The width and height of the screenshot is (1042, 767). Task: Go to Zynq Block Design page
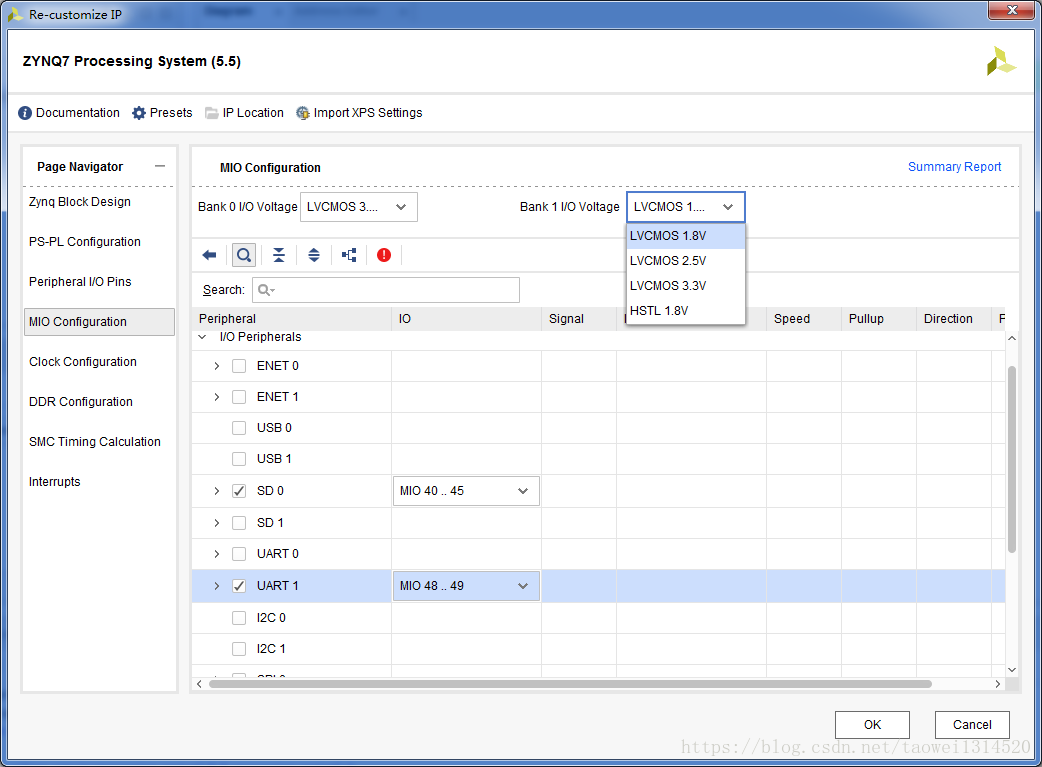80,202
